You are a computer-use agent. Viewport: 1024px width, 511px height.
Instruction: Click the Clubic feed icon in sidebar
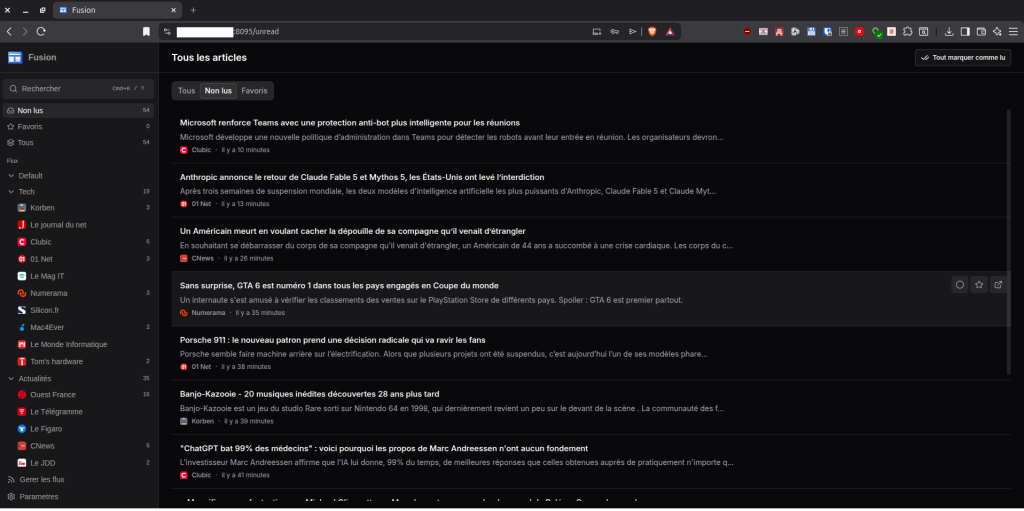coord(22,242)
